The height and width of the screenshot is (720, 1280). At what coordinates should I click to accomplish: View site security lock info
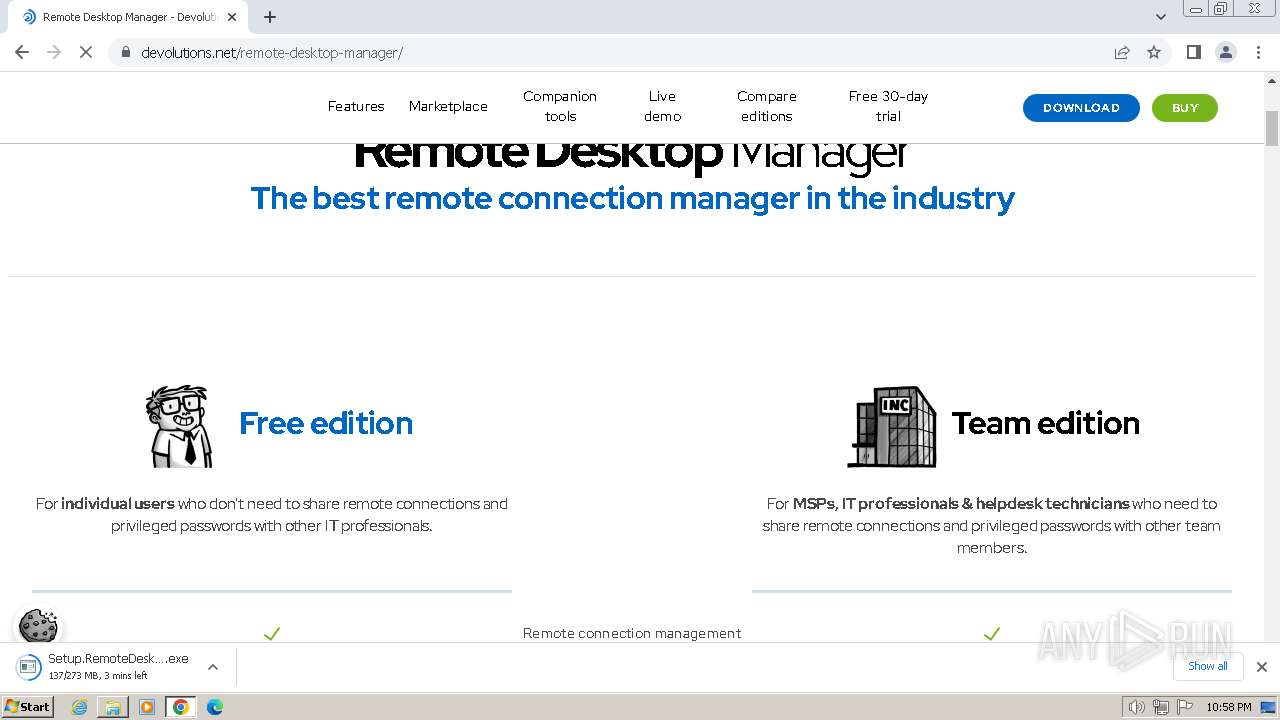[126, 52]
